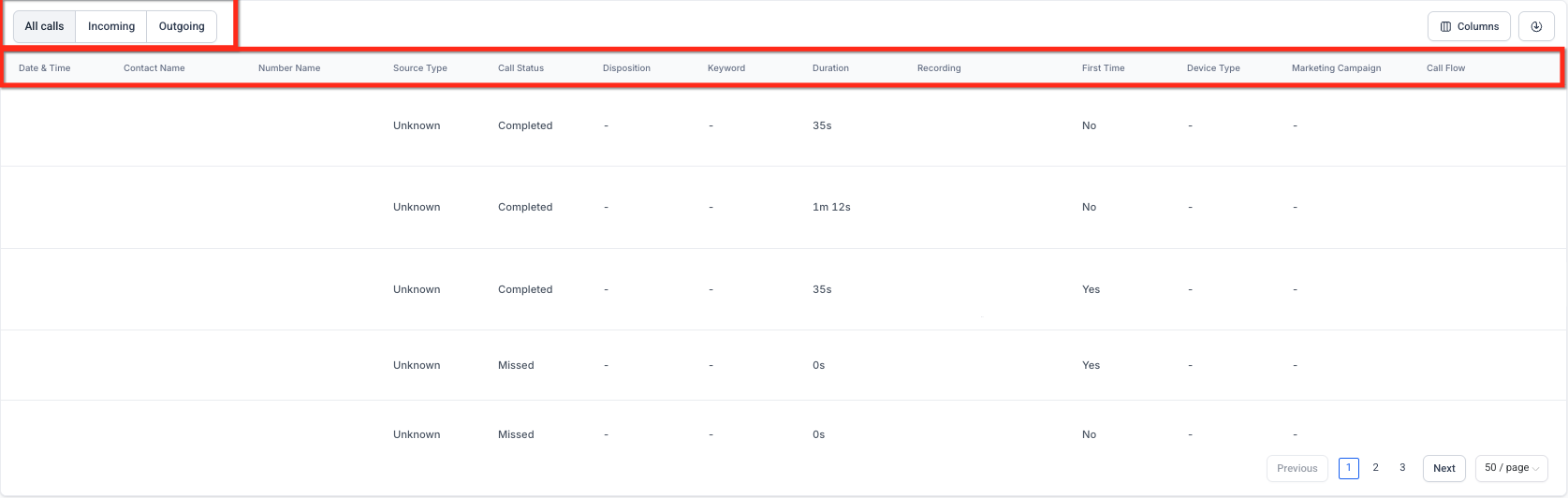Image resolution: width=1568 pixels, height=498 pixels.
Task: Click the Date & Time column header
Action: coord(45,68)
